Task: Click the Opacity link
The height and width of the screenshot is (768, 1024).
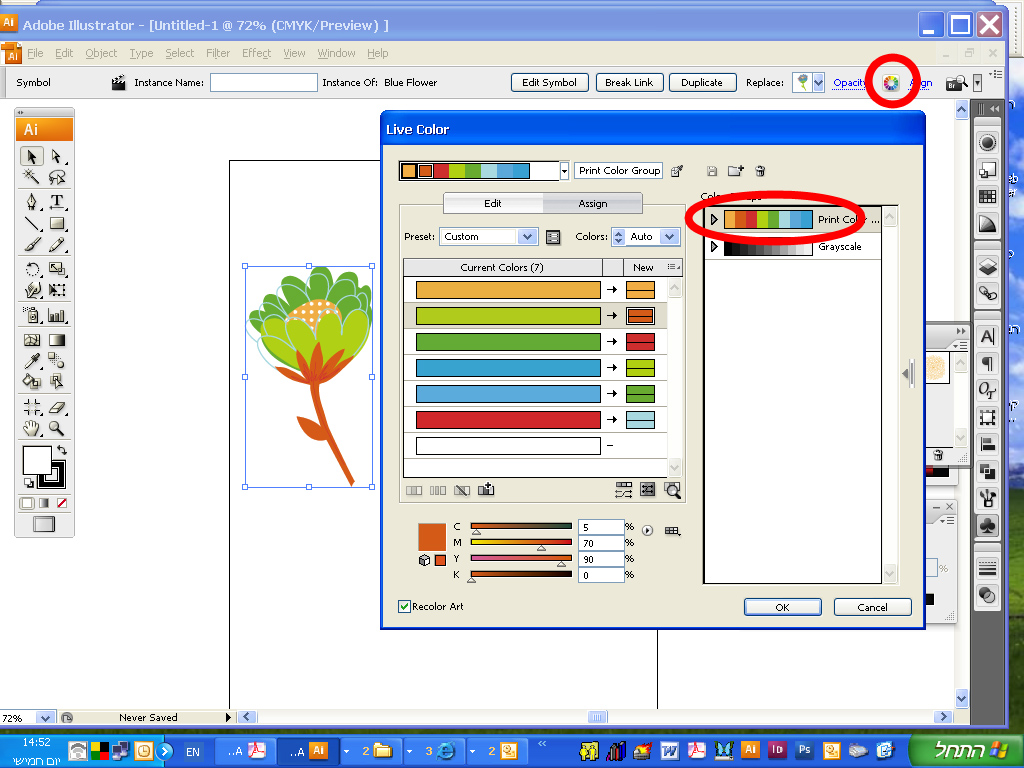Action: [849, 83]
